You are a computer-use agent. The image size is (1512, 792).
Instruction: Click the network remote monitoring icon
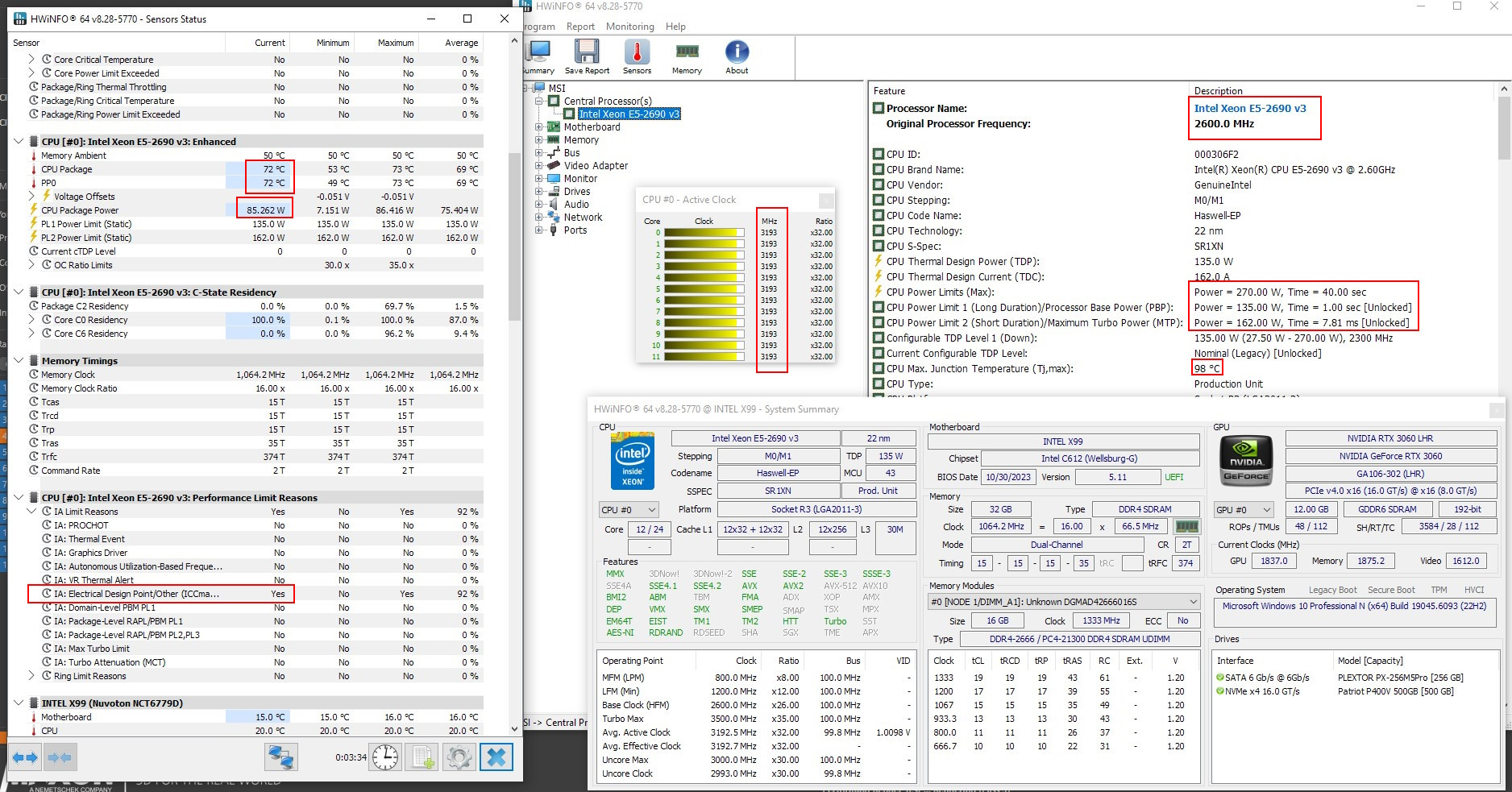pos(281,757)
